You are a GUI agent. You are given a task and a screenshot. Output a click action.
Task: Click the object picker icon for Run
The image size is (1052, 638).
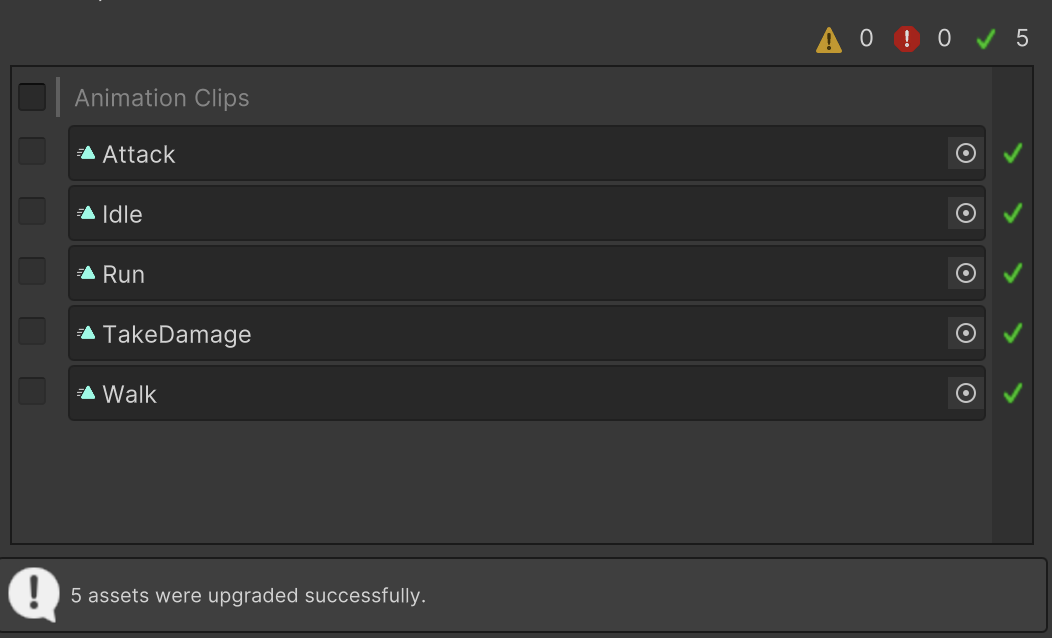tap(965, 273)
